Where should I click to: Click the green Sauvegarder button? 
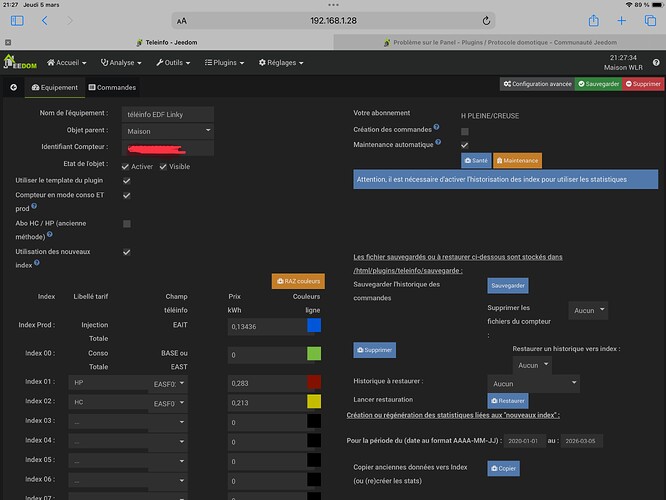598,84
